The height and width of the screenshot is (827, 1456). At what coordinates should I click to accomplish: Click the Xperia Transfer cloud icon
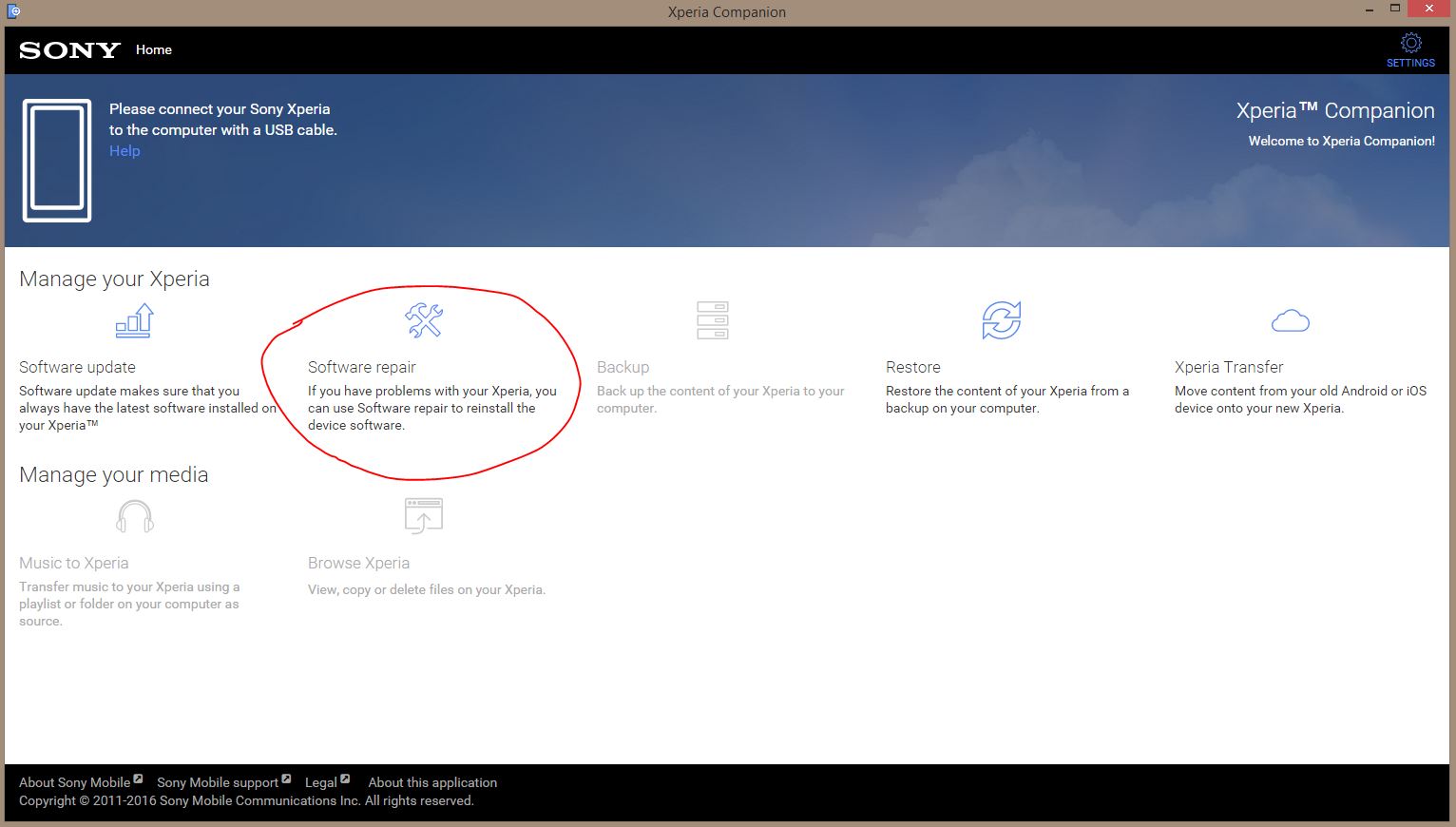(x=1291, y=321)
